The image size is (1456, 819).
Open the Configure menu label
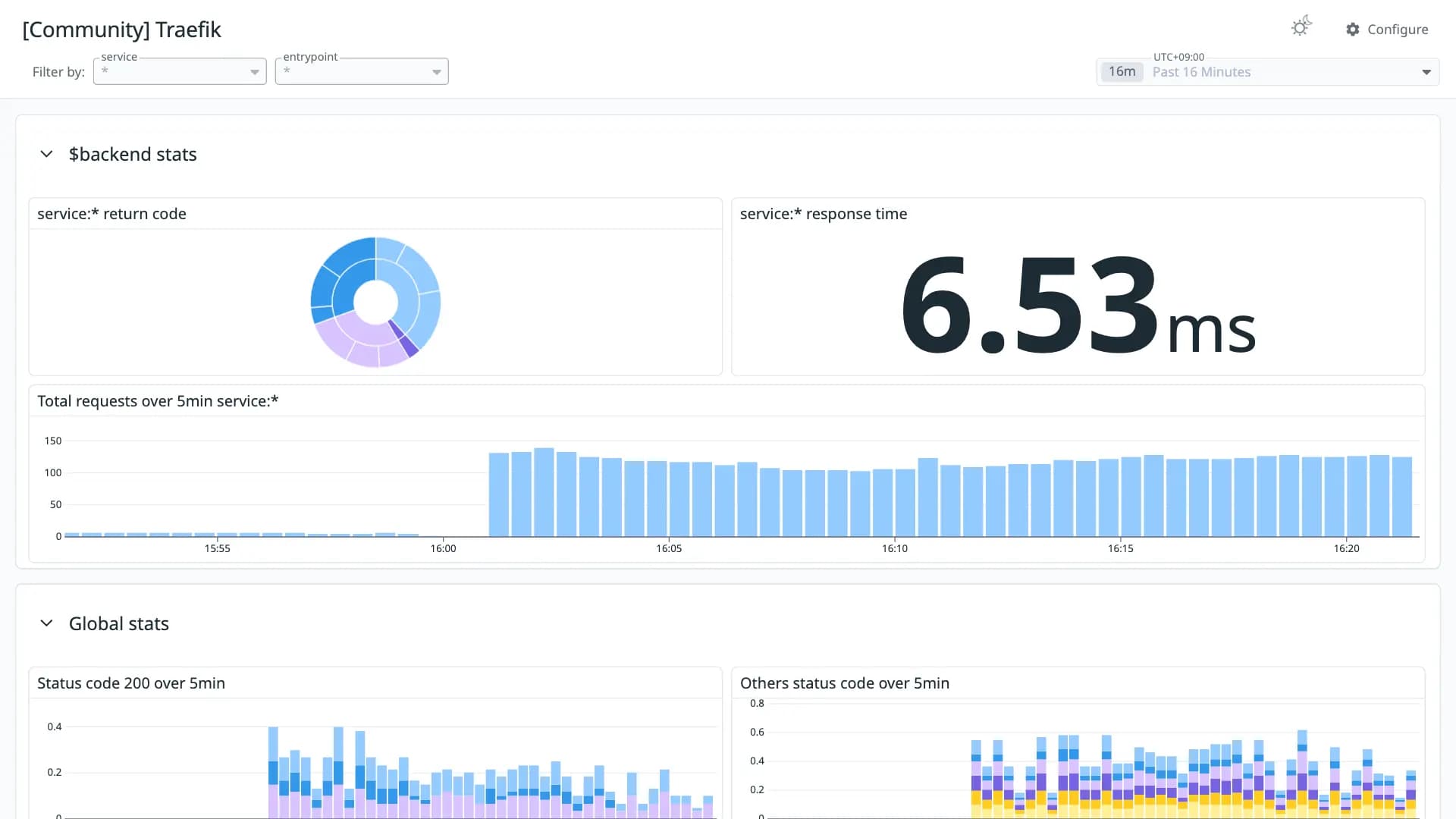[1398, 30]
